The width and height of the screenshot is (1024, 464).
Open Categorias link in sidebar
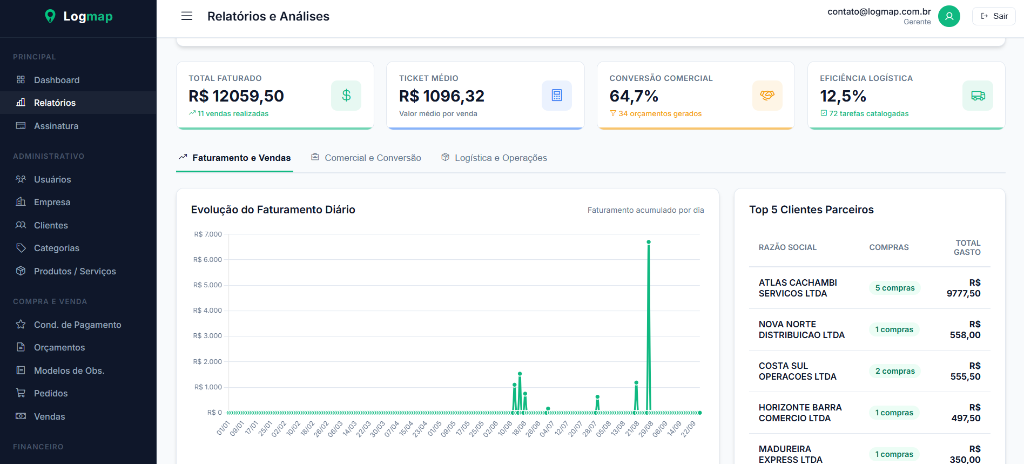coord(78,248)
